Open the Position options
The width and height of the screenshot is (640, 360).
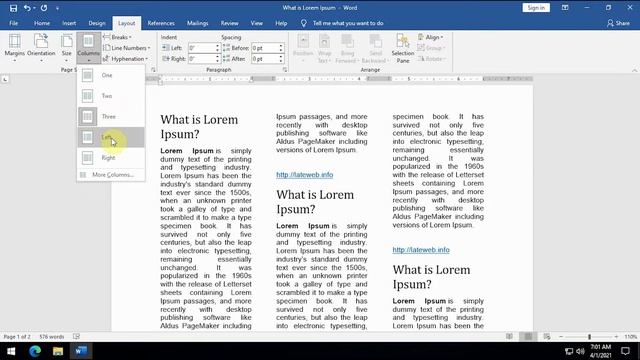[303, 48]
